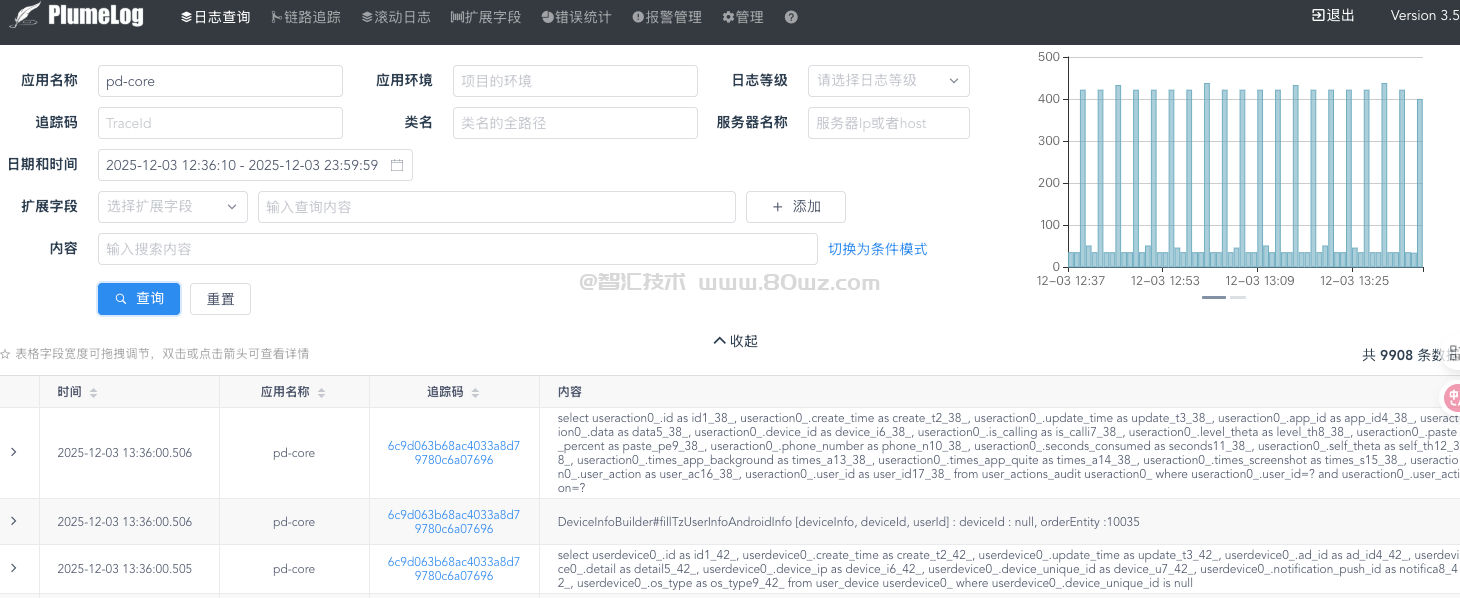Click the 内容 search input field
The width and height of the screenshot is (1460, 598).
[457, 248]
